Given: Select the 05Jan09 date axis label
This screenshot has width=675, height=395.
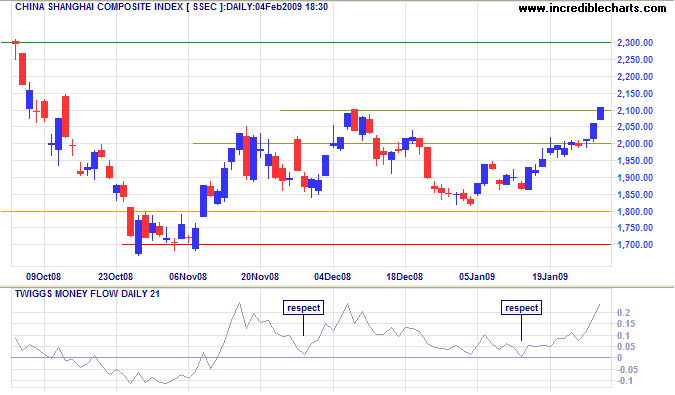Looking at the screenshot, I should 477,277.
